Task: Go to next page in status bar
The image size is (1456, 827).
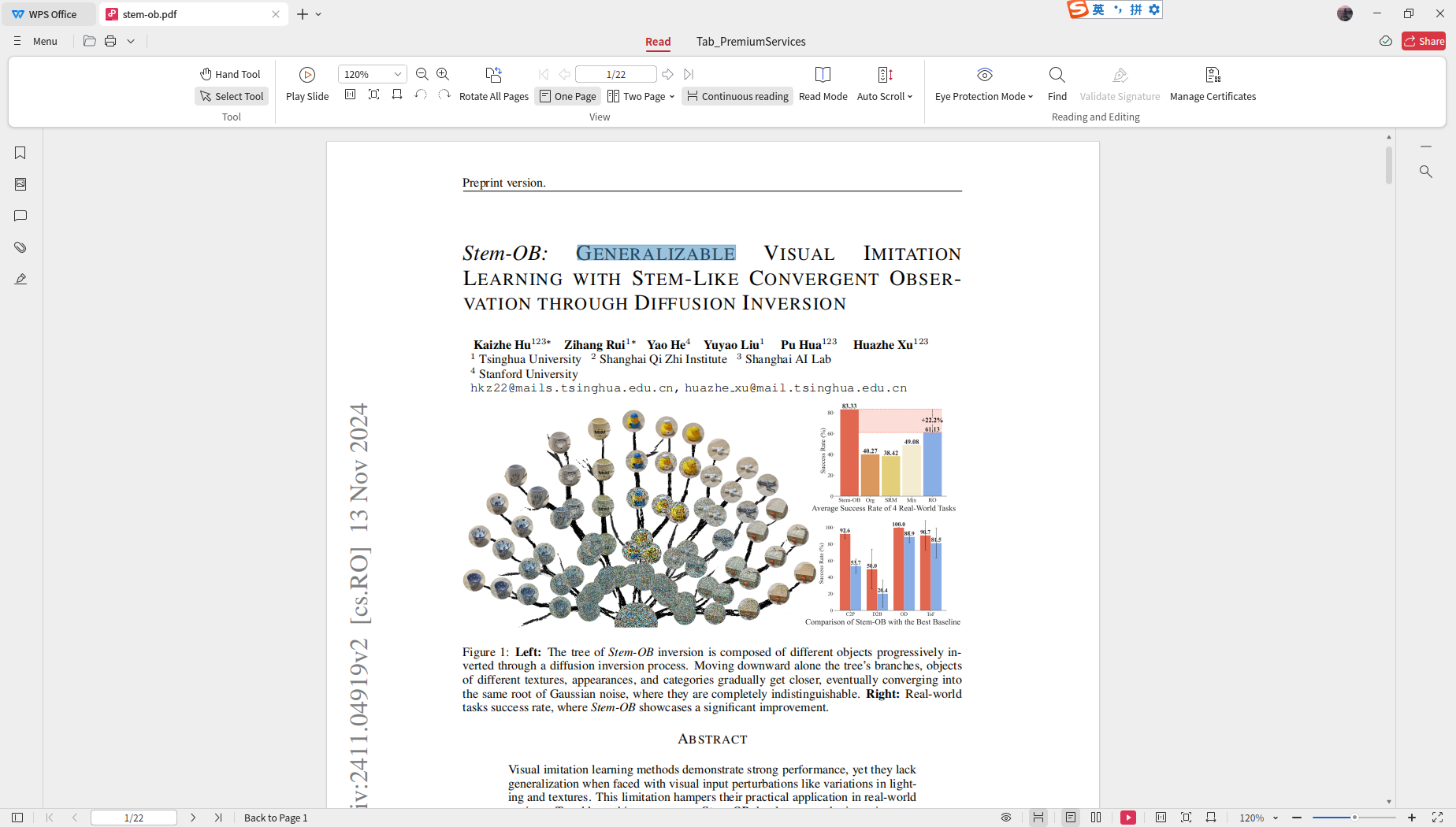Action: (193, 818)
